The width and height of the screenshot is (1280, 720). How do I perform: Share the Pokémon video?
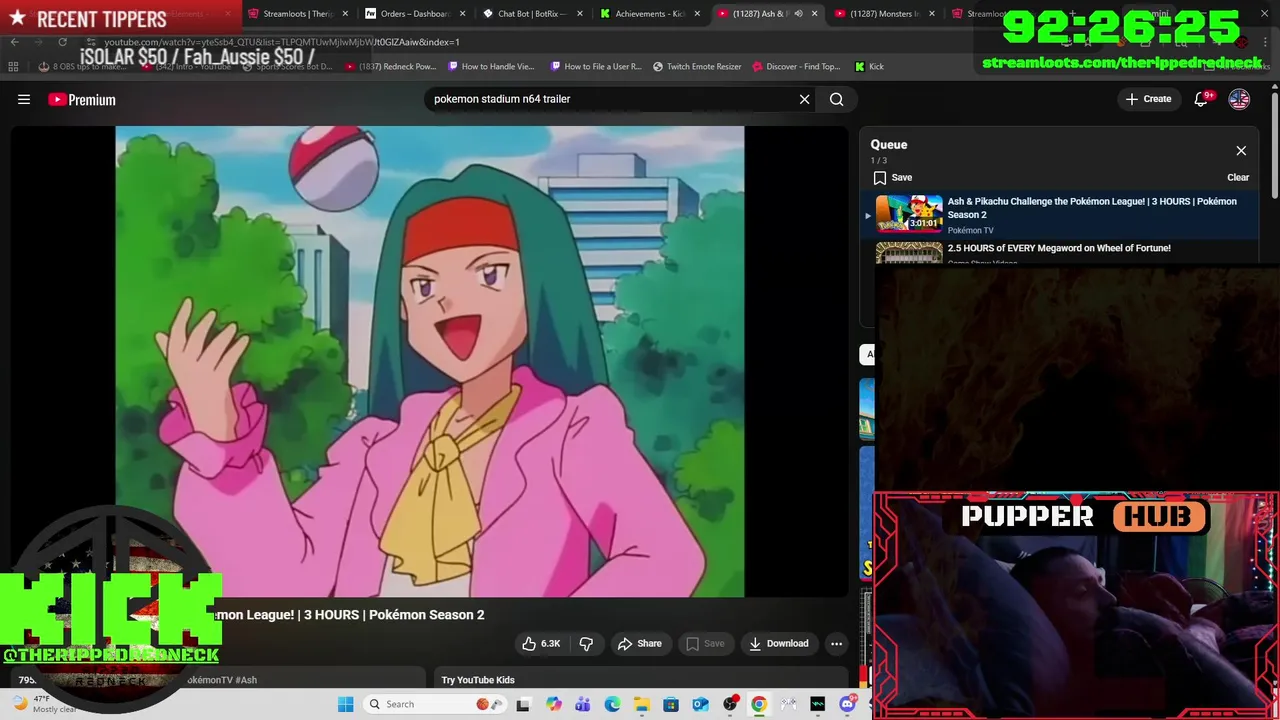click(x=640, y=644)
